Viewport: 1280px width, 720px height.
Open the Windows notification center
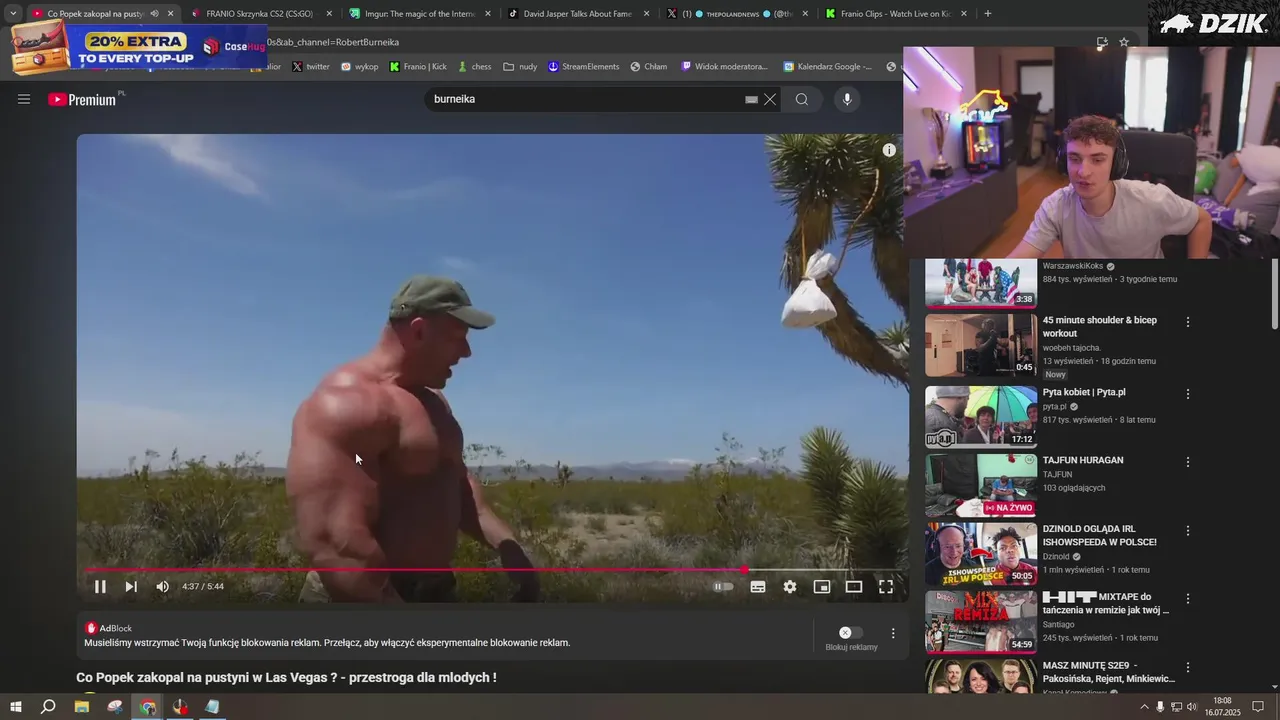tap(1258, 707)
